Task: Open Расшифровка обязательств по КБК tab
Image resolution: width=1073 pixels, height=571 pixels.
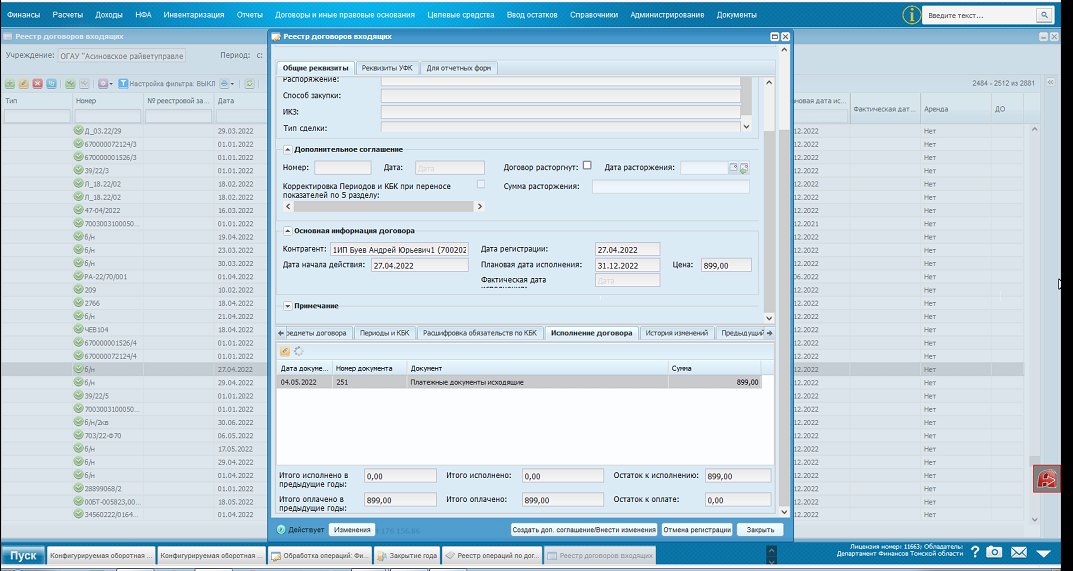Action: pos(480,333)
